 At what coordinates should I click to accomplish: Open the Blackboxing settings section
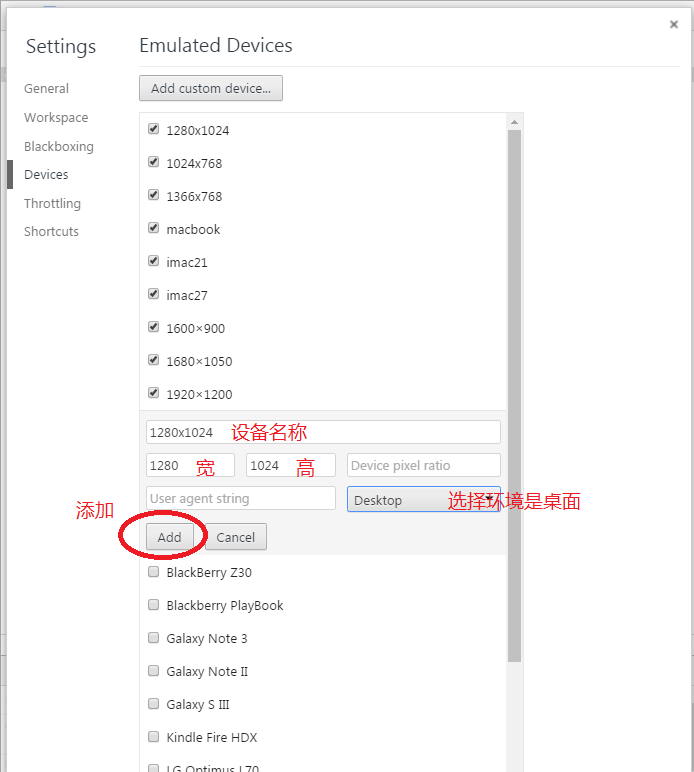(x=59, y=146)
